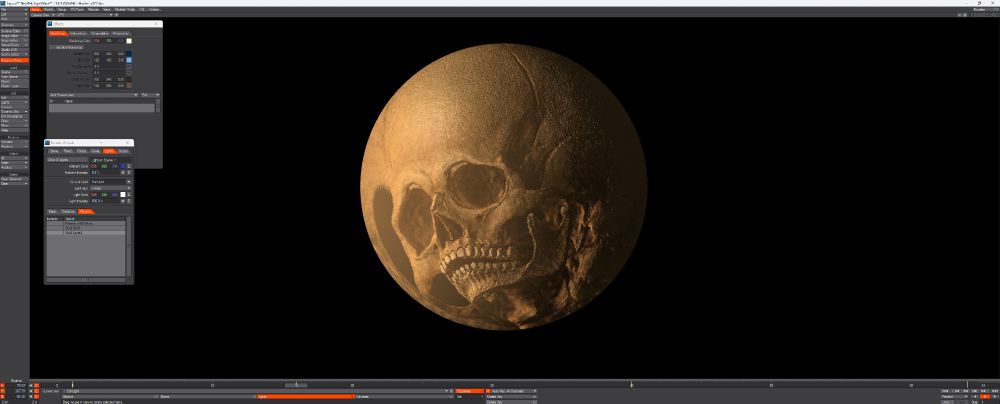Image resolution: width=1000 pixels, height=404 pixels.
Task: Click Mirror in the Add section
Action: tap(14, 125)
